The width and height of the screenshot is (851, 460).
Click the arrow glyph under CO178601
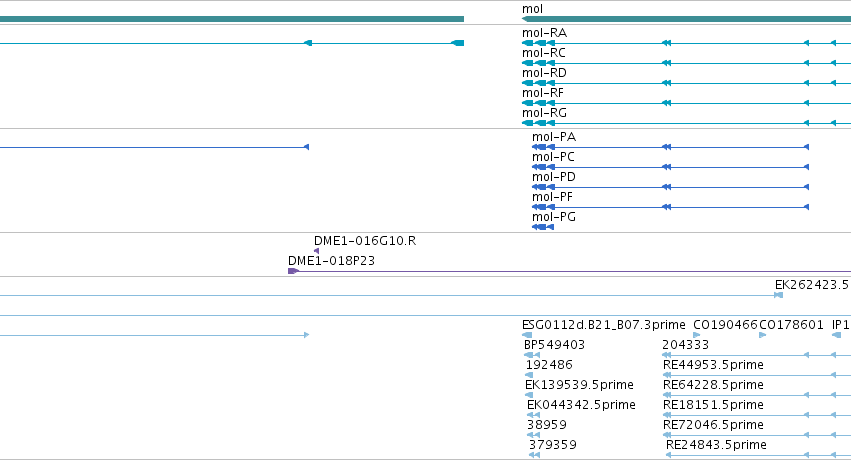[x=763, y=335]
